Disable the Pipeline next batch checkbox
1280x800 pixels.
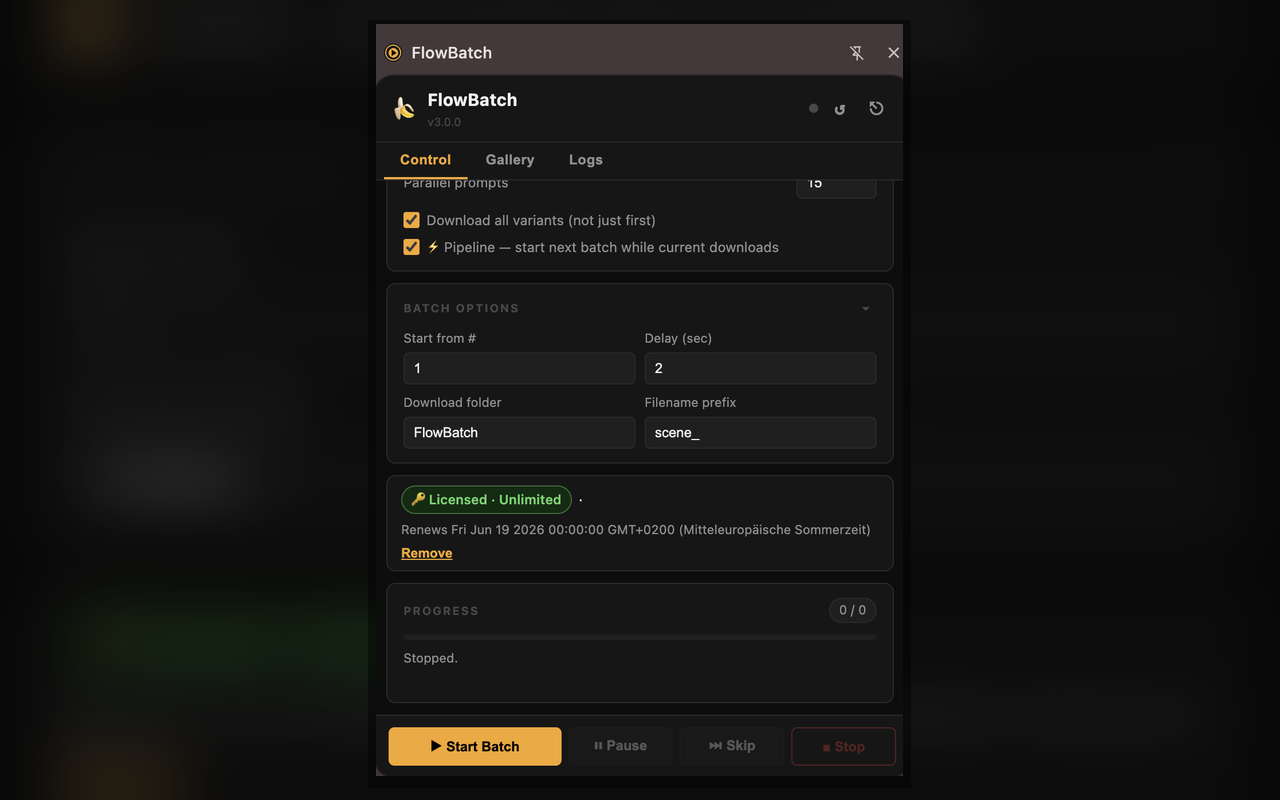click(411, 247)
